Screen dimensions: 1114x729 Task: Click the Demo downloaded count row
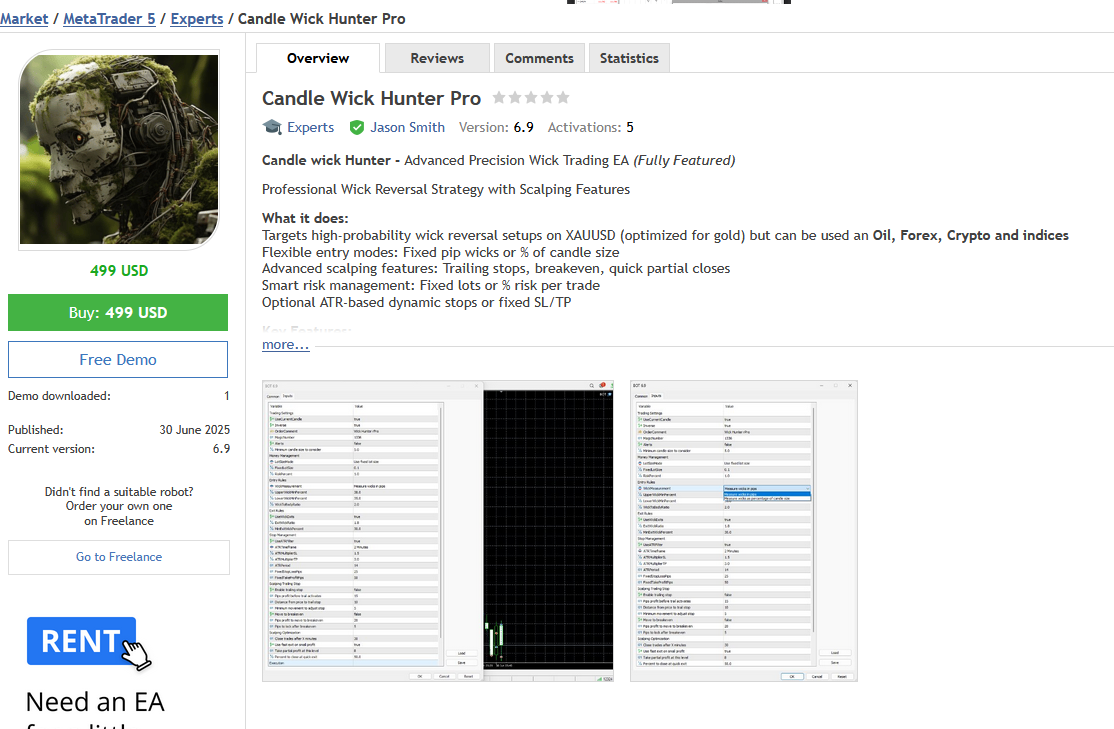pos(119,396)
